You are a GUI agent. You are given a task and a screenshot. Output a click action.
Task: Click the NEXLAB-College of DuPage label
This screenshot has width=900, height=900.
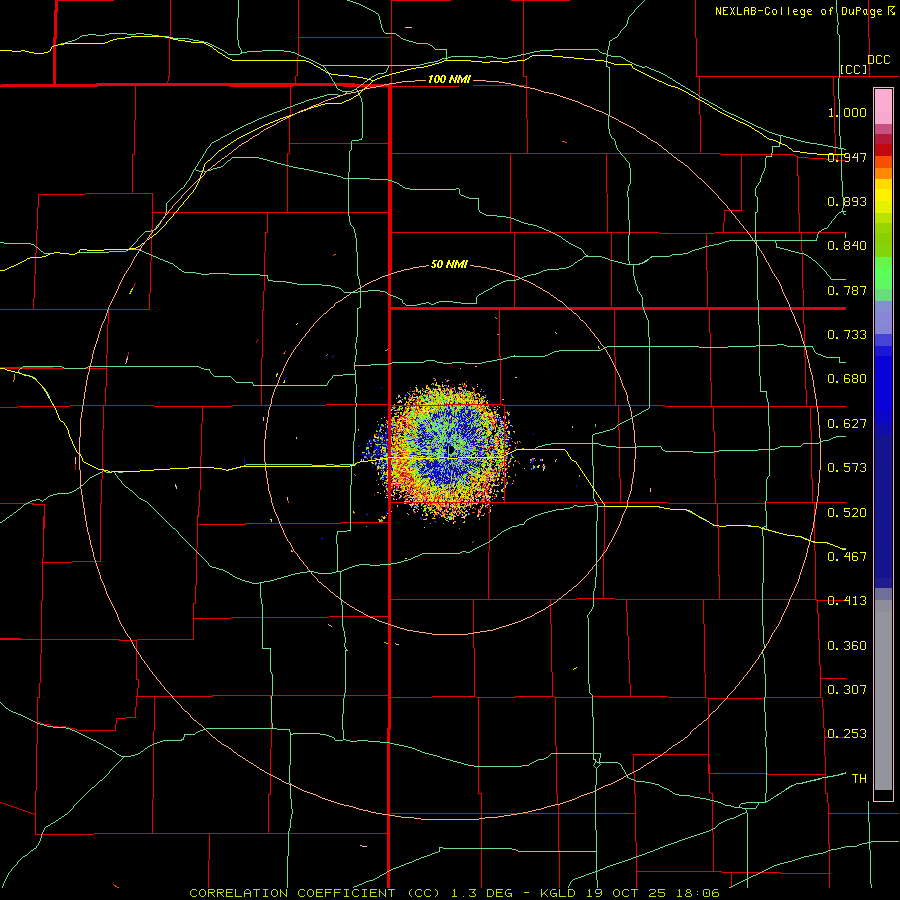(x=799, y=11)
